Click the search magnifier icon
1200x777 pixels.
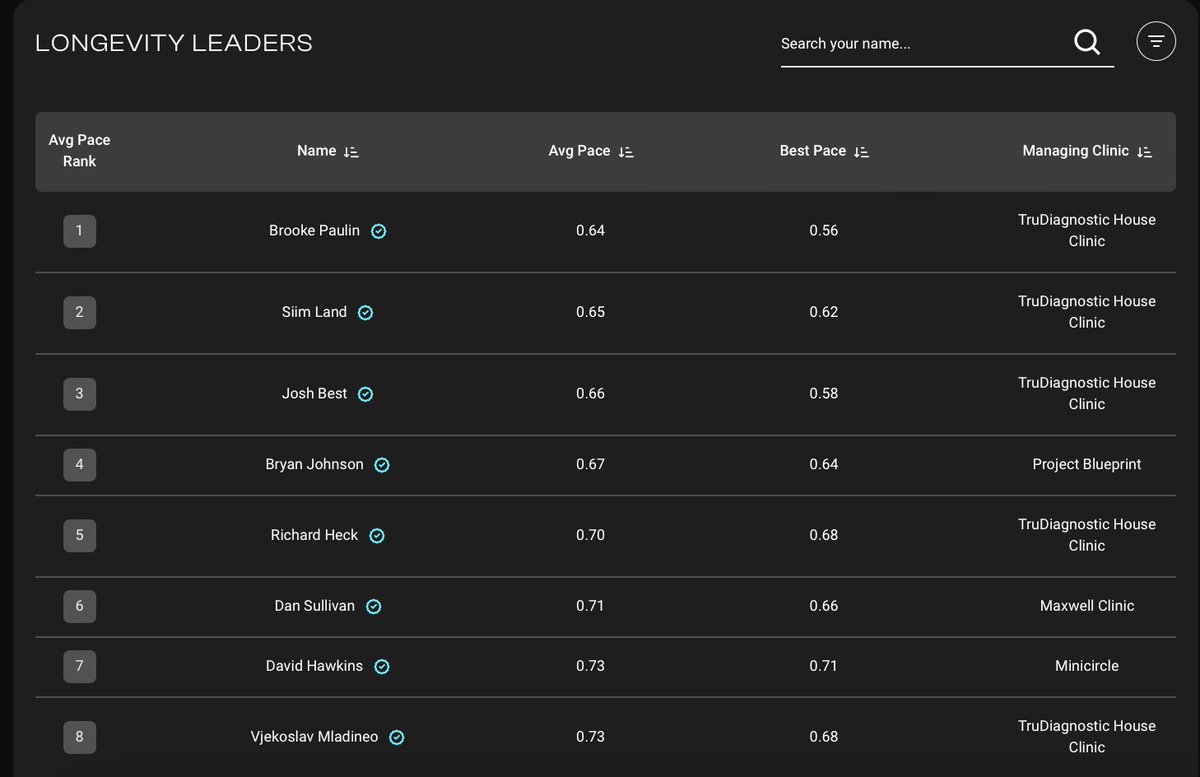pos(1087,42)
